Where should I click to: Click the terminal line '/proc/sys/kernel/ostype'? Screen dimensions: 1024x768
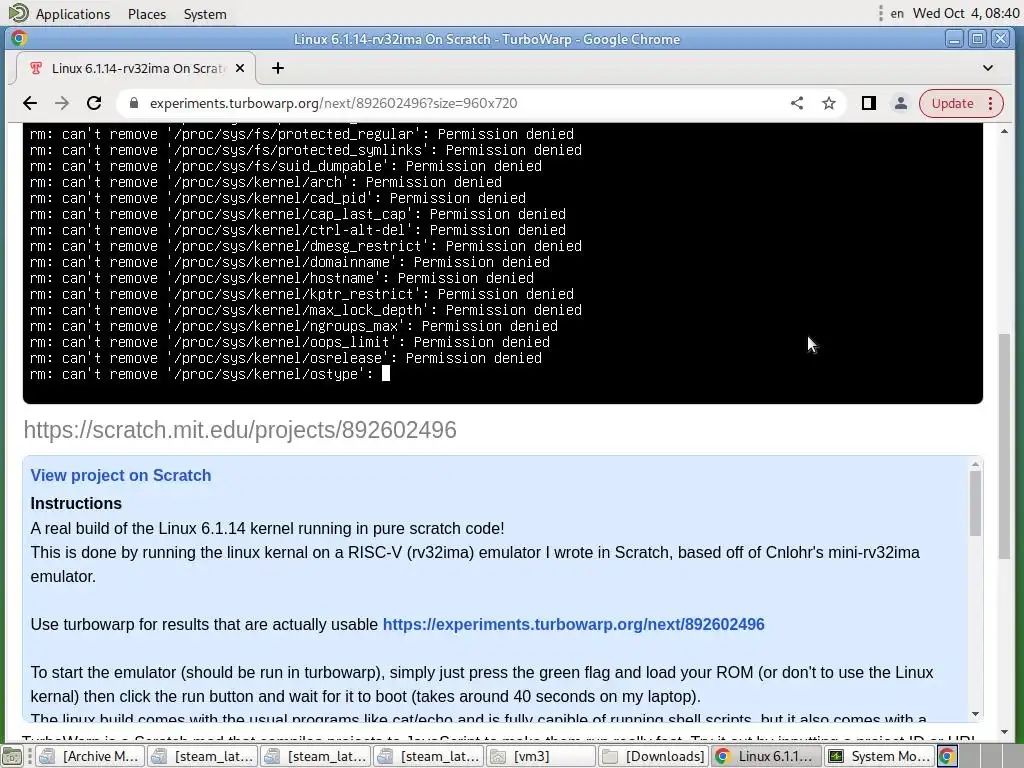[209, 374]
